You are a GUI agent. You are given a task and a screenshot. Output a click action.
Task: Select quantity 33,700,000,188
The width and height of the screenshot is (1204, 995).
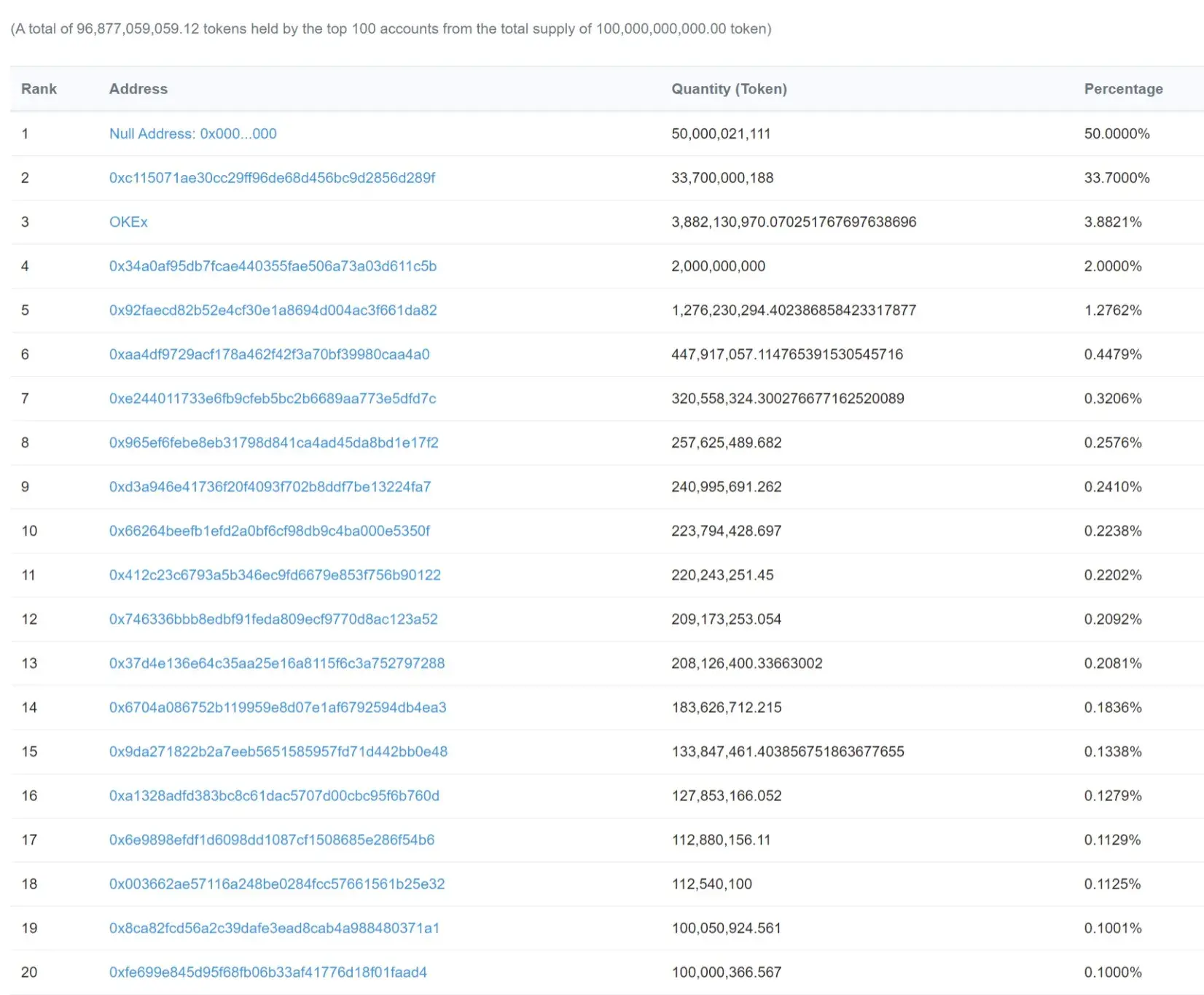coord(722,178)
